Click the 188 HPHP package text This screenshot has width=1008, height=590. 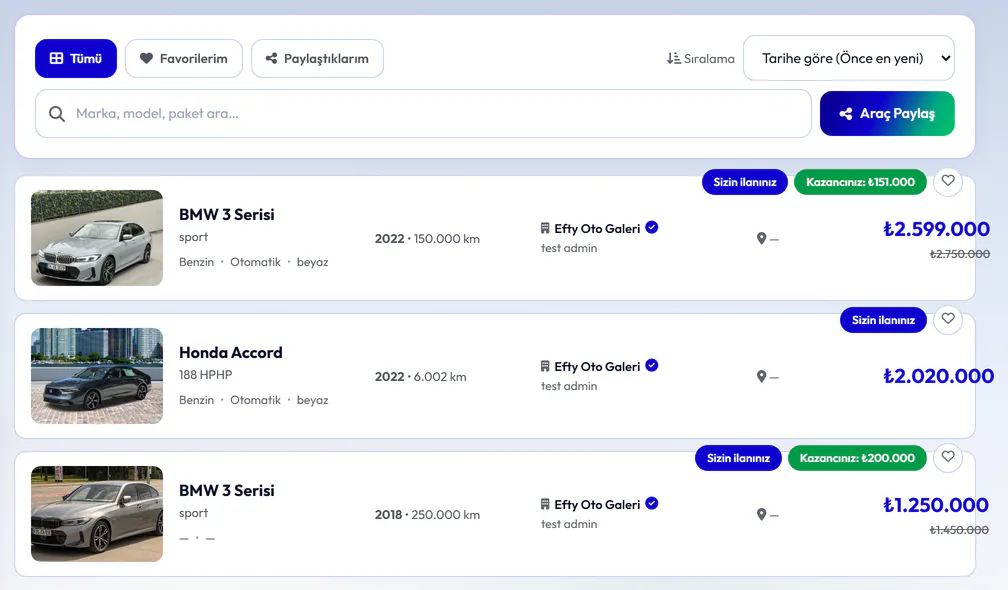[206, 375]
